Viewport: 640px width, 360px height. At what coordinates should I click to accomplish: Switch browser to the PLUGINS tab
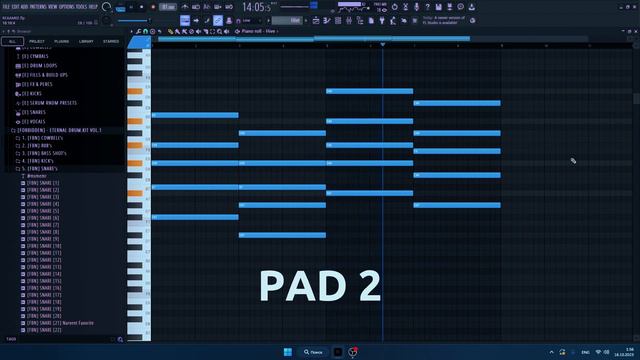coord(62,42)
